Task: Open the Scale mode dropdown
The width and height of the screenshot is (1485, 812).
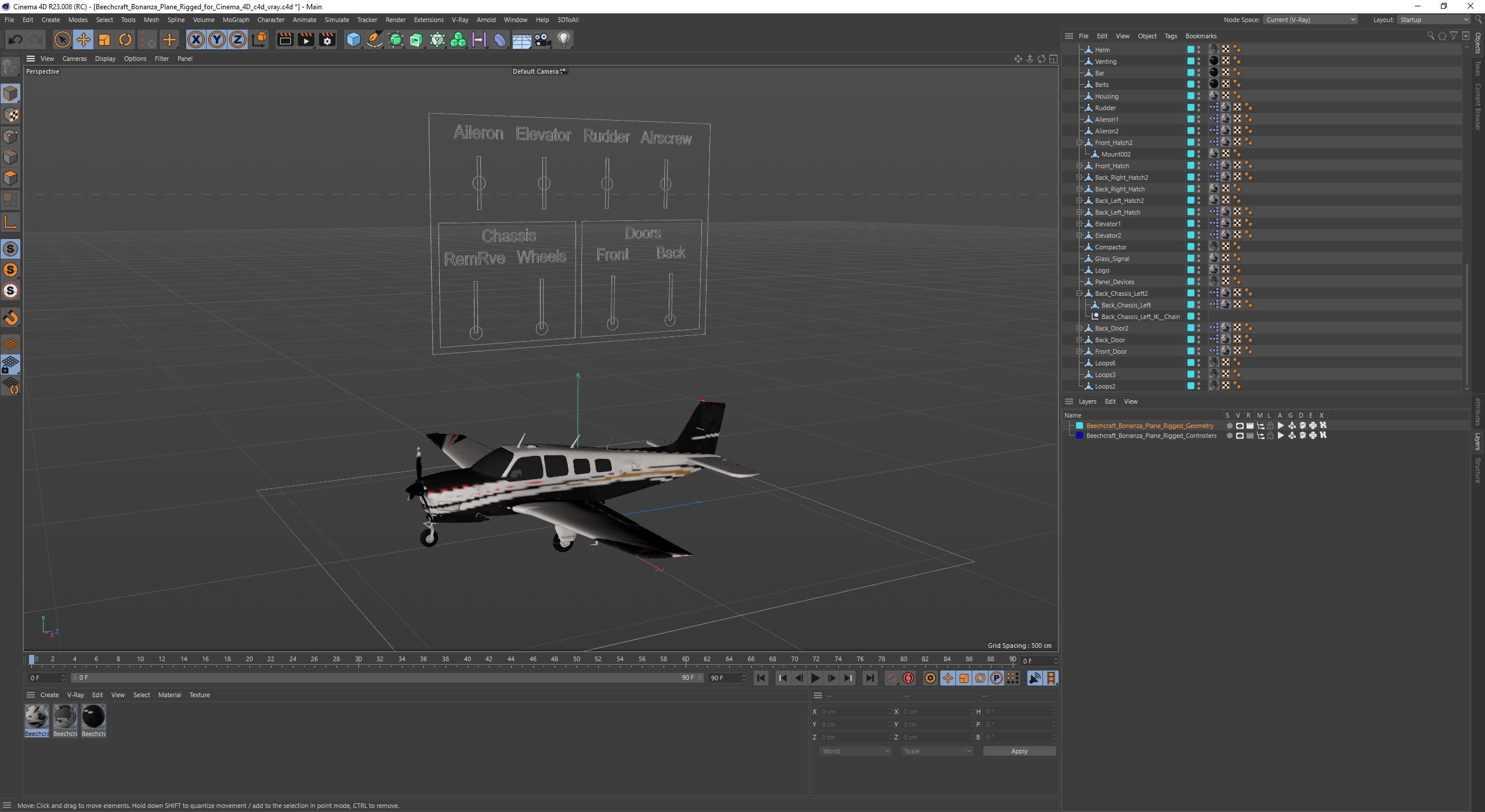Action: tap(937, 751)
